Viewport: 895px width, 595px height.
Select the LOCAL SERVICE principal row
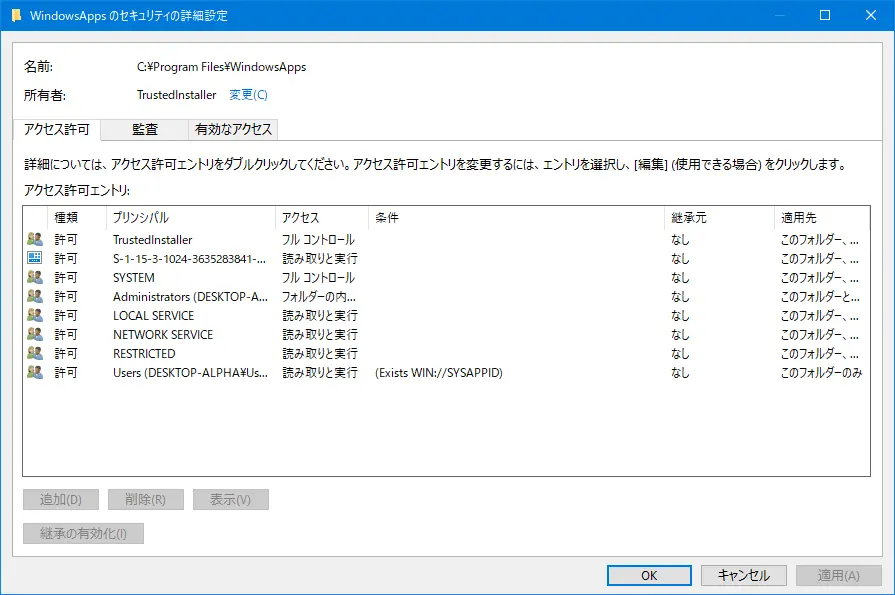(x=446, y=315)
